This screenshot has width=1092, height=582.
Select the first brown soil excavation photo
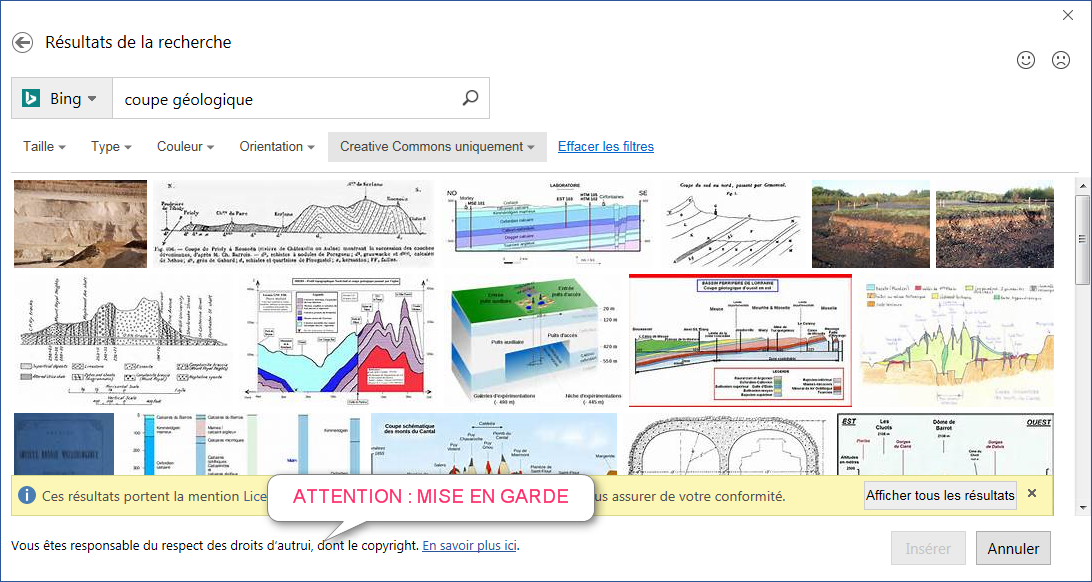[871, 223]
